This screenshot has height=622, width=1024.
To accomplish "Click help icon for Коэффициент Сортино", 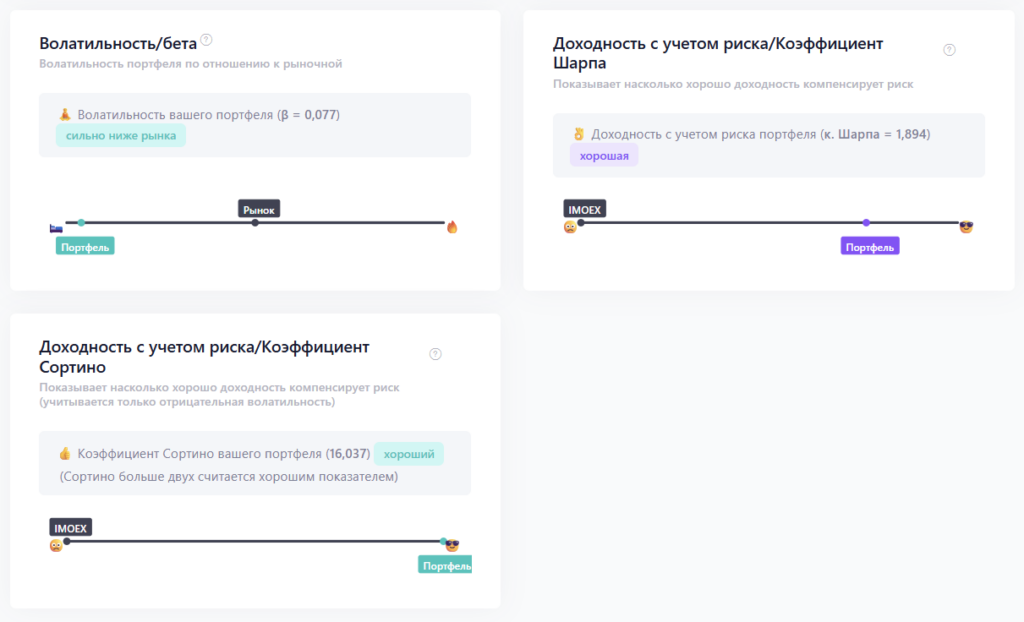I will [436, 354].
